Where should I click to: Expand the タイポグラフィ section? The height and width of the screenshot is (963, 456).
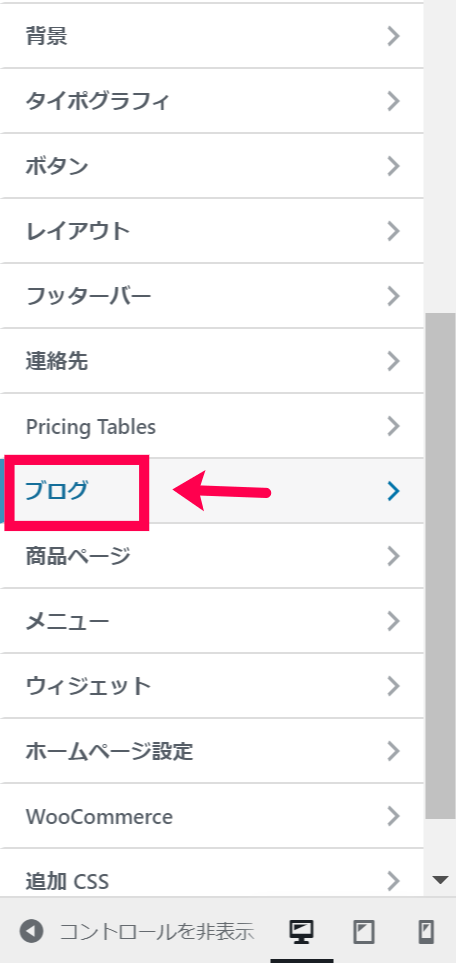click(x=212, y=101)
